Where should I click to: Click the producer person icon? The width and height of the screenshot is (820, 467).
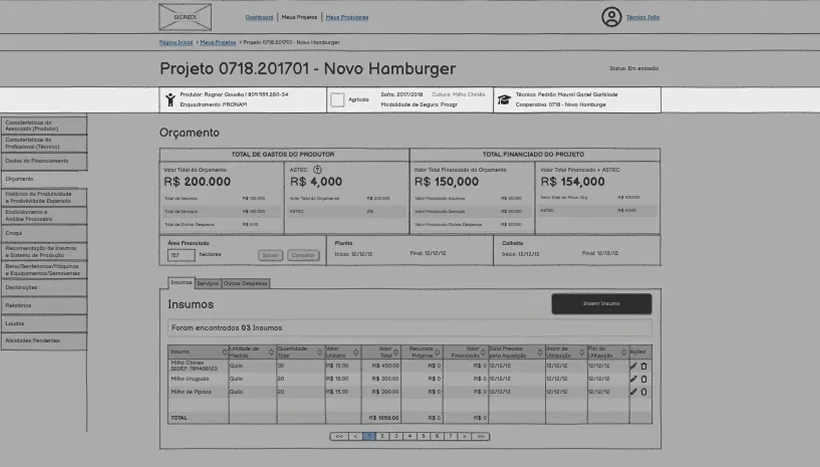pos(170,99)
